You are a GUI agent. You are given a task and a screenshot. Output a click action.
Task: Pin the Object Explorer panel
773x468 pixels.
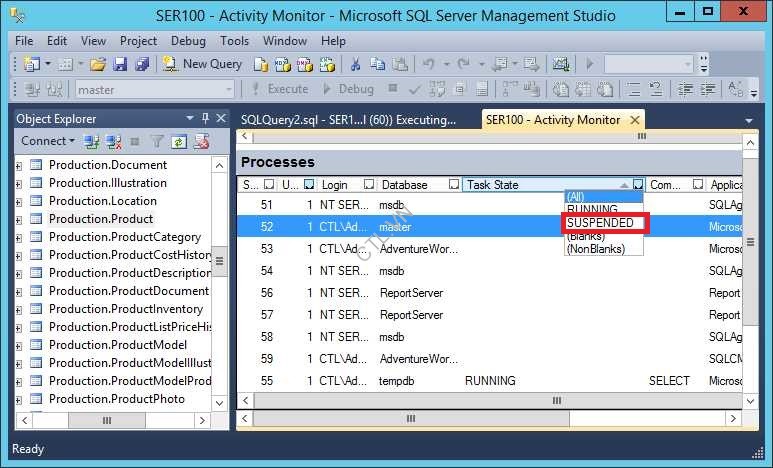coord(205,118)
